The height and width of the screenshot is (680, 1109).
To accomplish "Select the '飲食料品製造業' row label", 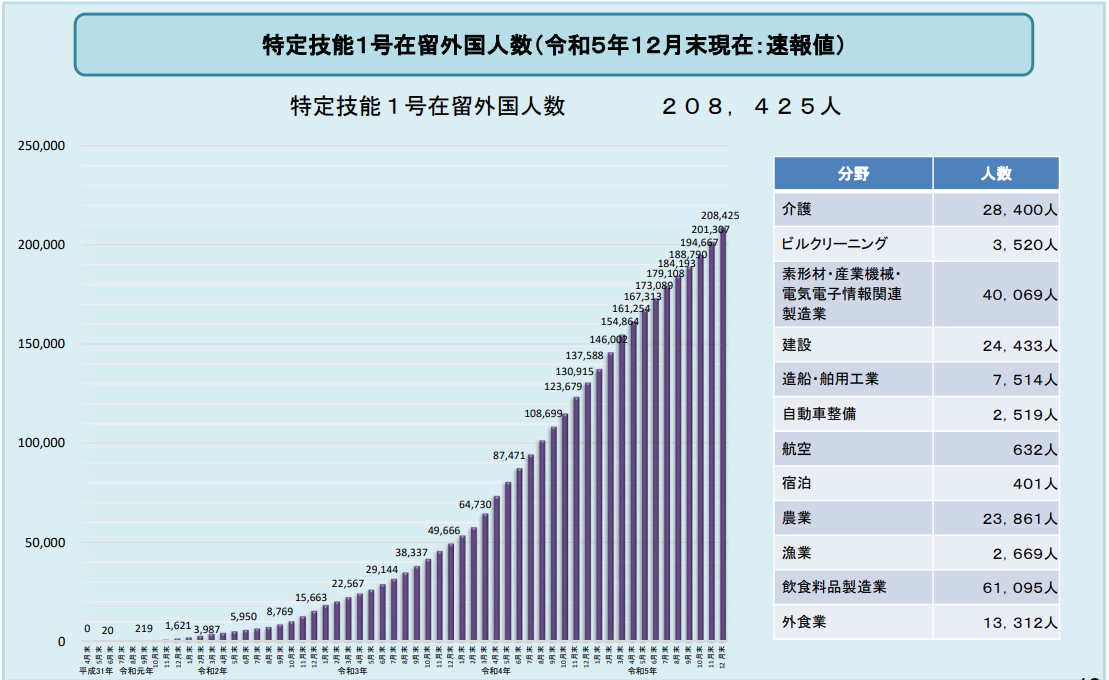I will point(834,587).
